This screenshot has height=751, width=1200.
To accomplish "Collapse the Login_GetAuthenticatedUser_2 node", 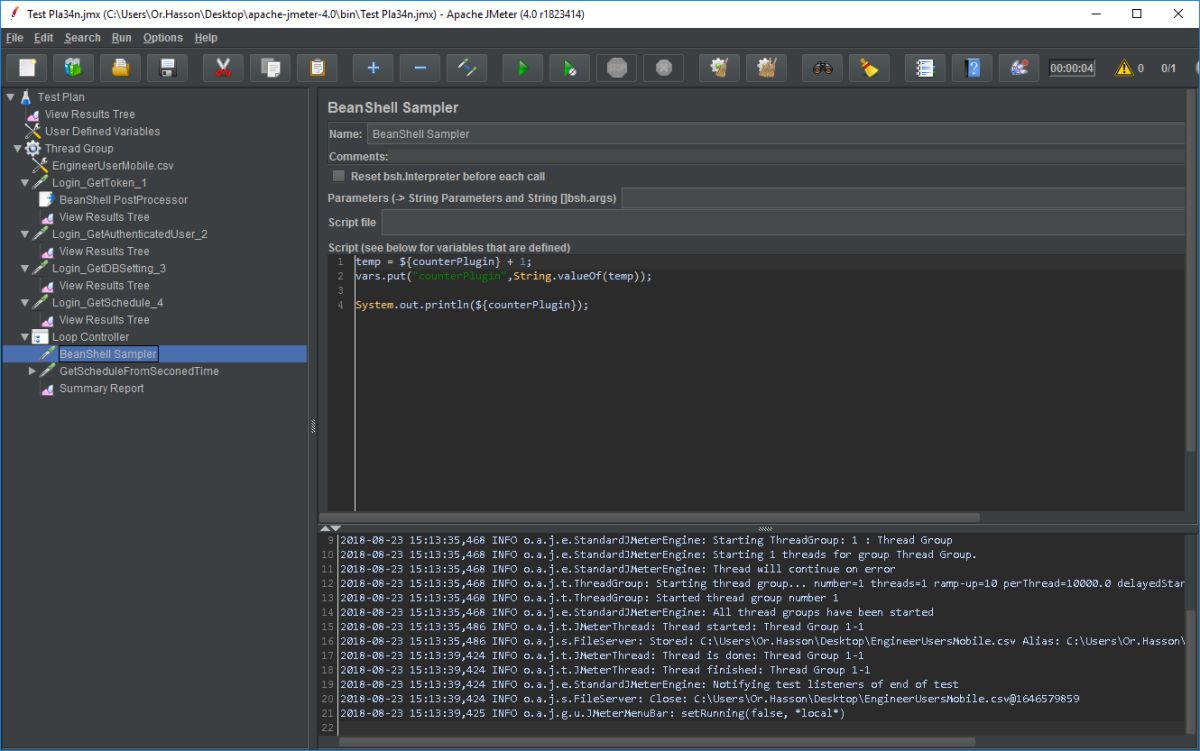I will coord(25,234).
